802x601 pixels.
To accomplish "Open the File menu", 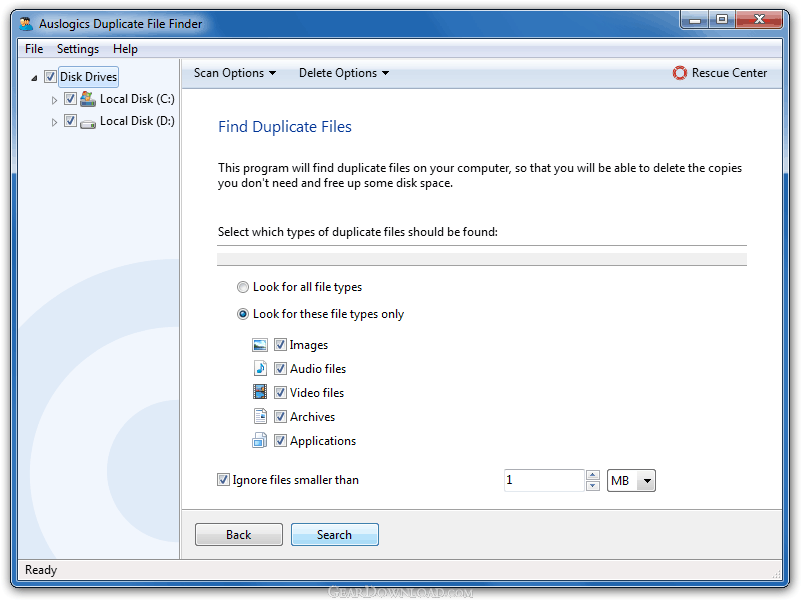I will (34, 49).
